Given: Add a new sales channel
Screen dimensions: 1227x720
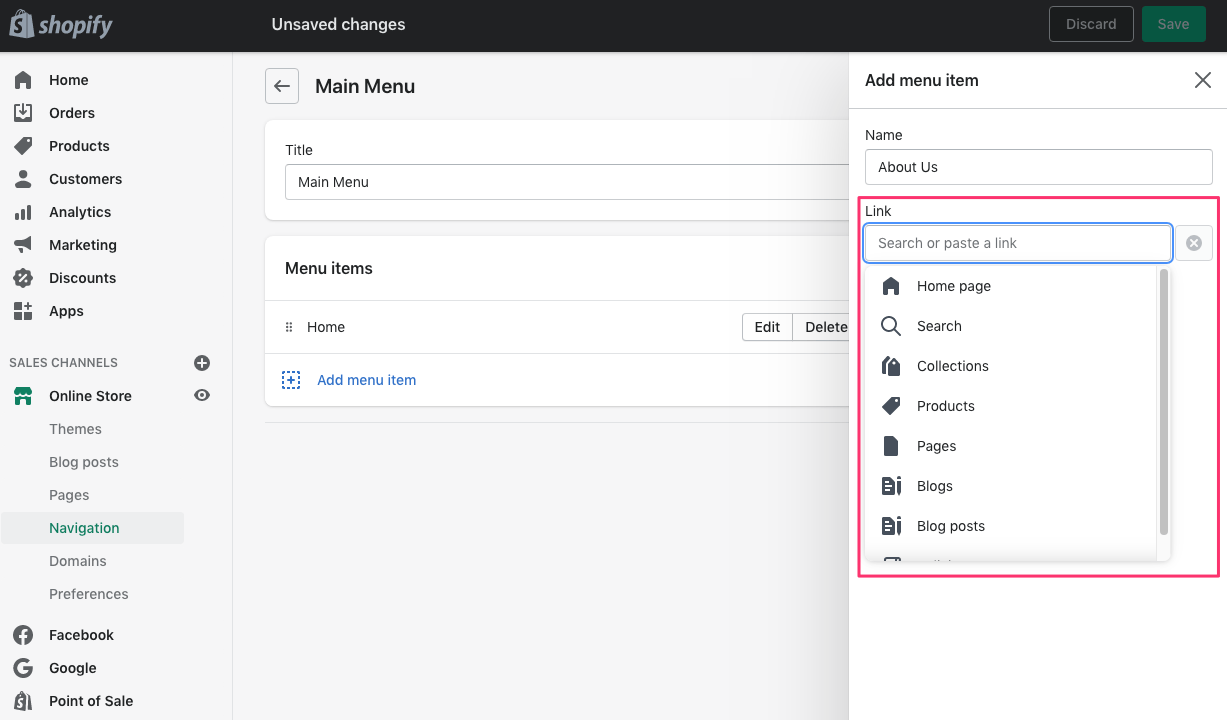Looking at the screenshot, I should pyautogui.click(x=202, y=363).
